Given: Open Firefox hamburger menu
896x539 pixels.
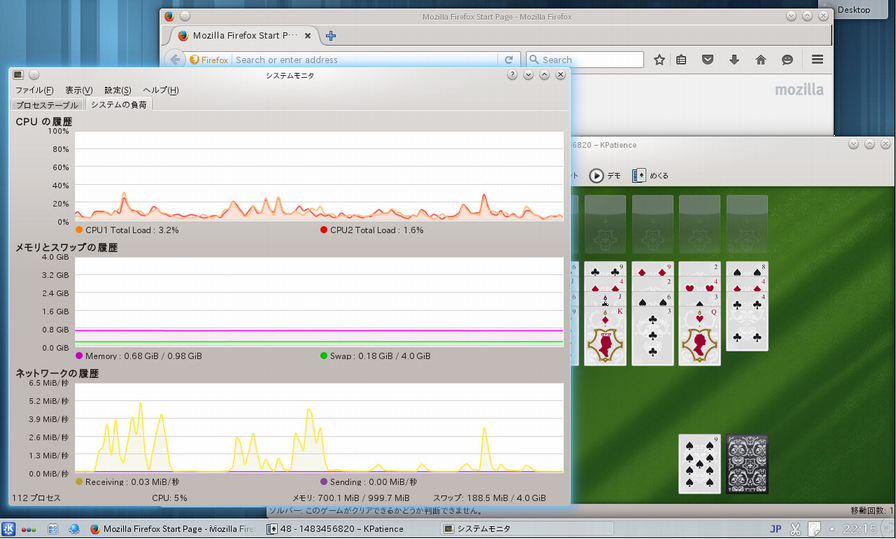Looking at the screenshot, I should pos(817,60).
